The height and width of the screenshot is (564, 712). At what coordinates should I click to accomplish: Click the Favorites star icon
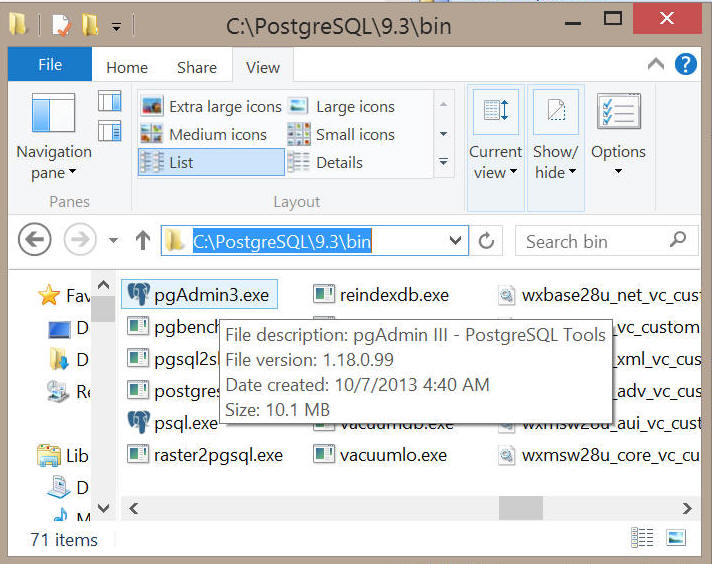tap(49, 295)
